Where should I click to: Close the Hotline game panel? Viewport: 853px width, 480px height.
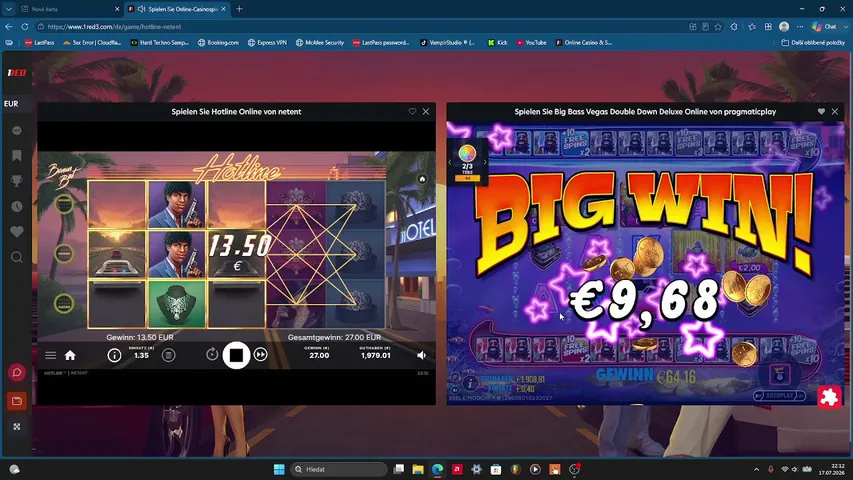point(426,111)
